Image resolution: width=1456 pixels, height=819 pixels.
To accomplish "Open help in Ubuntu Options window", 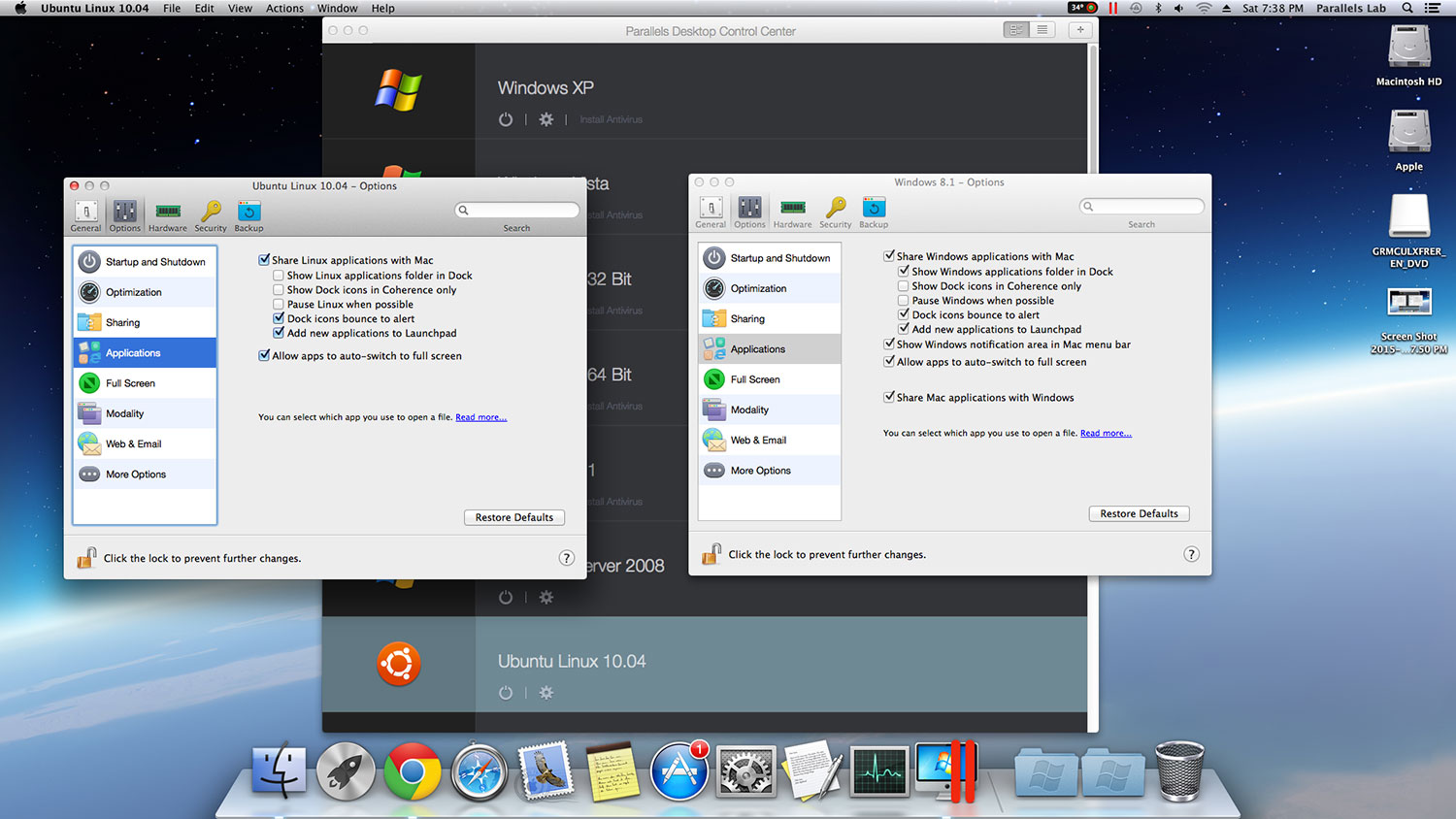I will (567, 558).
